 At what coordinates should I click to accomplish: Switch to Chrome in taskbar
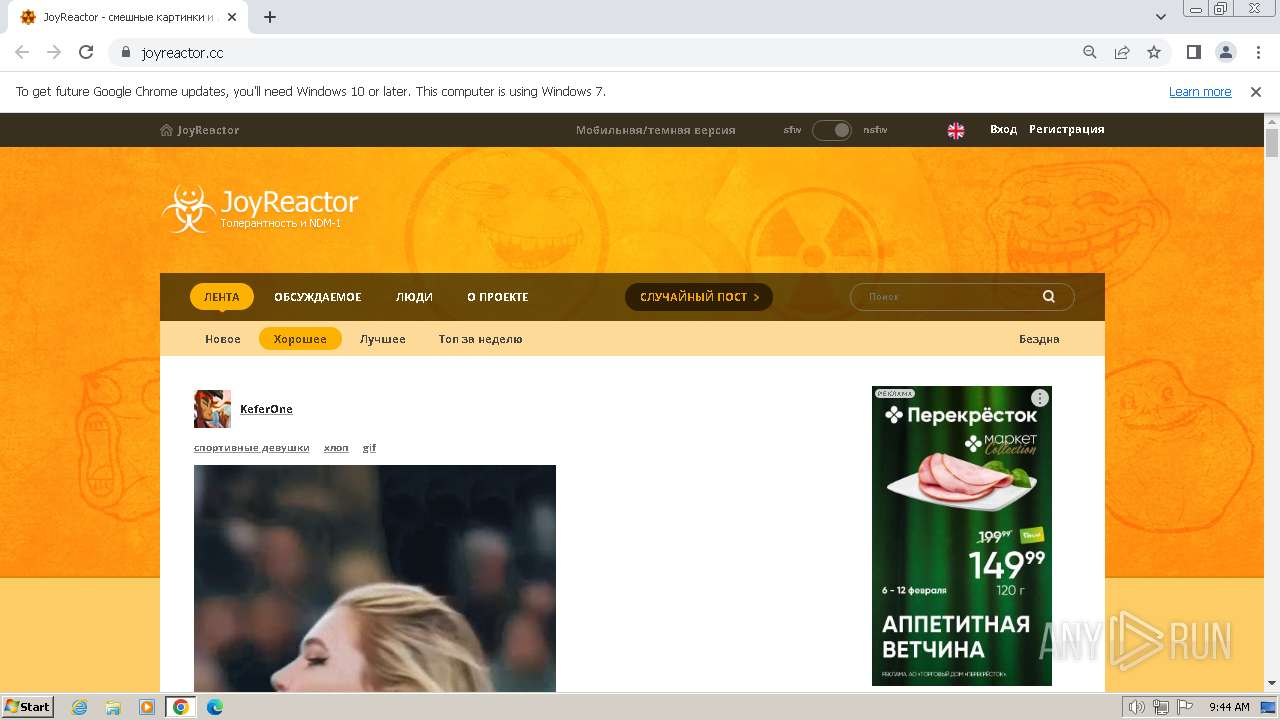click(181, 707)
